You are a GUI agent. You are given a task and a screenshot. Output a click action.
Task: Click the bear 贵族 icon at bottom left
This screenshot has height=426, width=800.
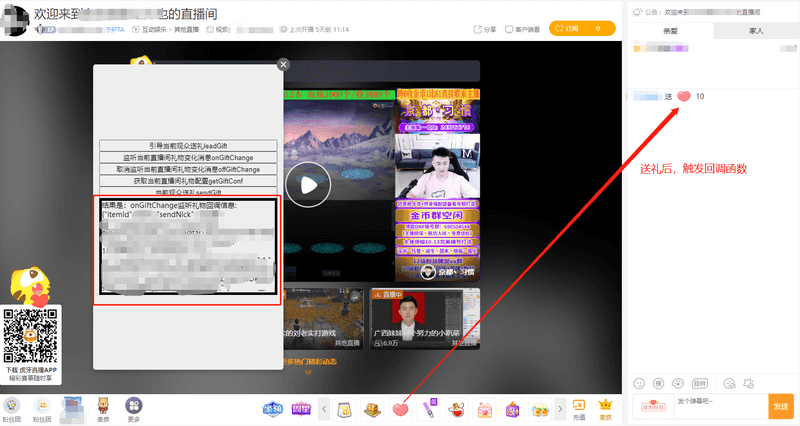pyautogui.click(x=103, y=410)
